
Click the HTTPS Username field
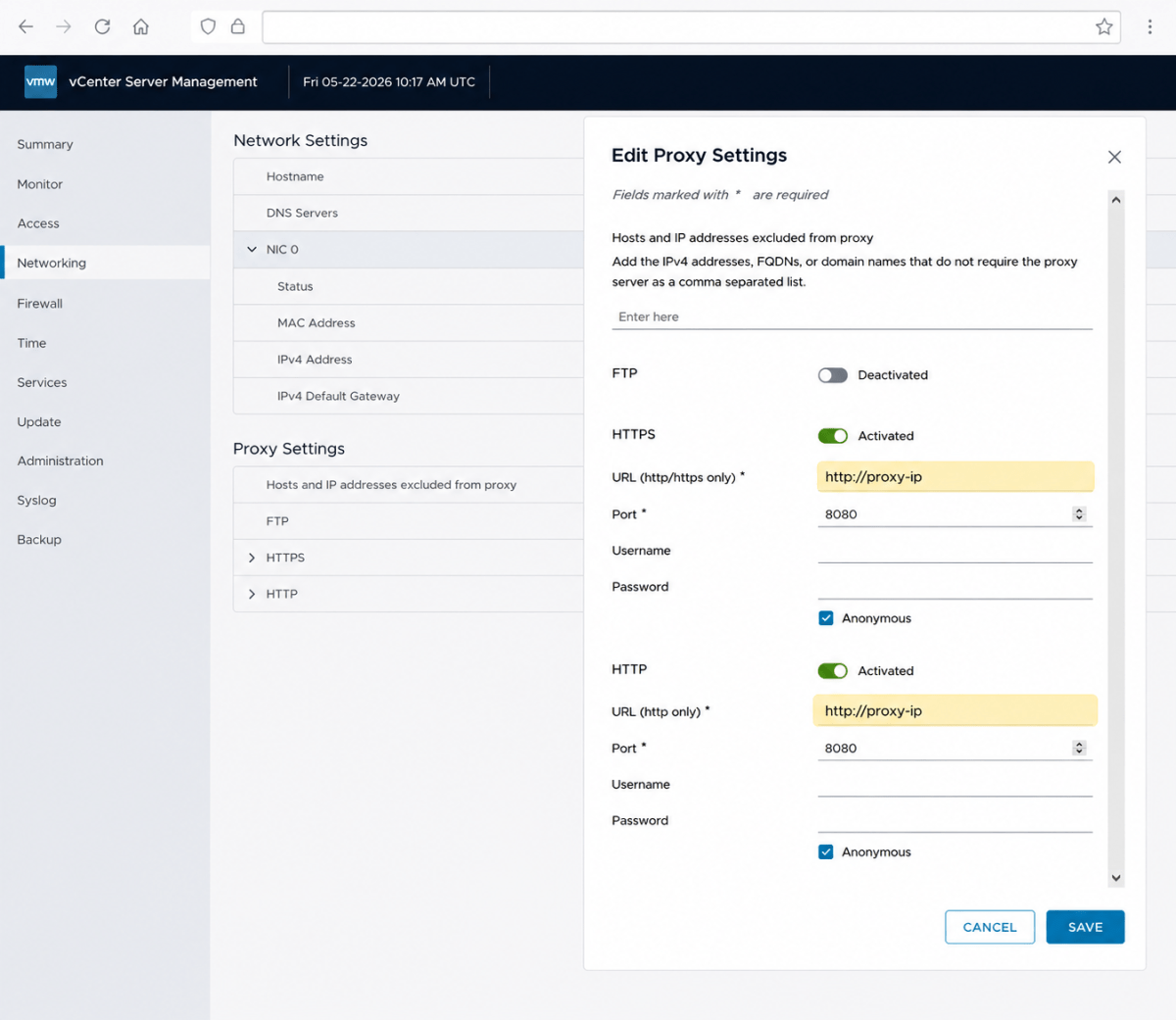pyautogui.click(x=955, y=551)
